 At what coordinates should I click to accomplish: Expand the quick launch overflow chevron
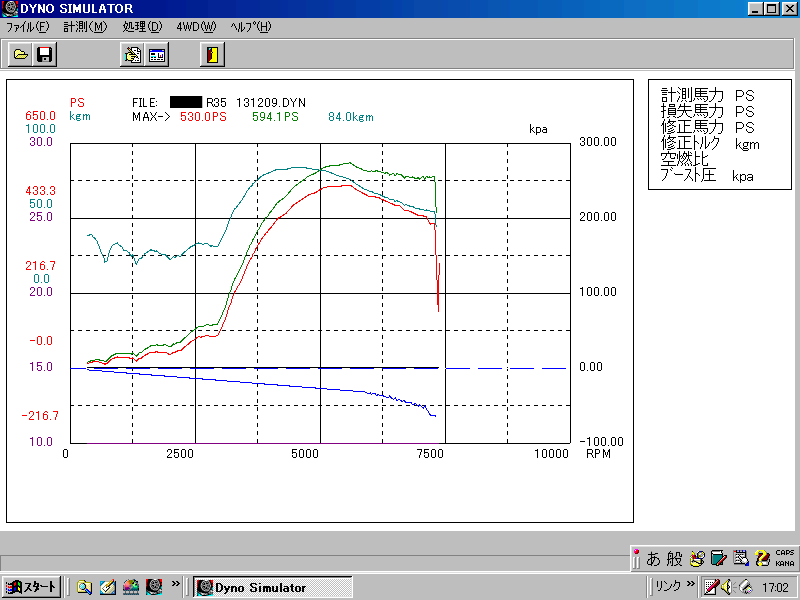coord(176,585)
